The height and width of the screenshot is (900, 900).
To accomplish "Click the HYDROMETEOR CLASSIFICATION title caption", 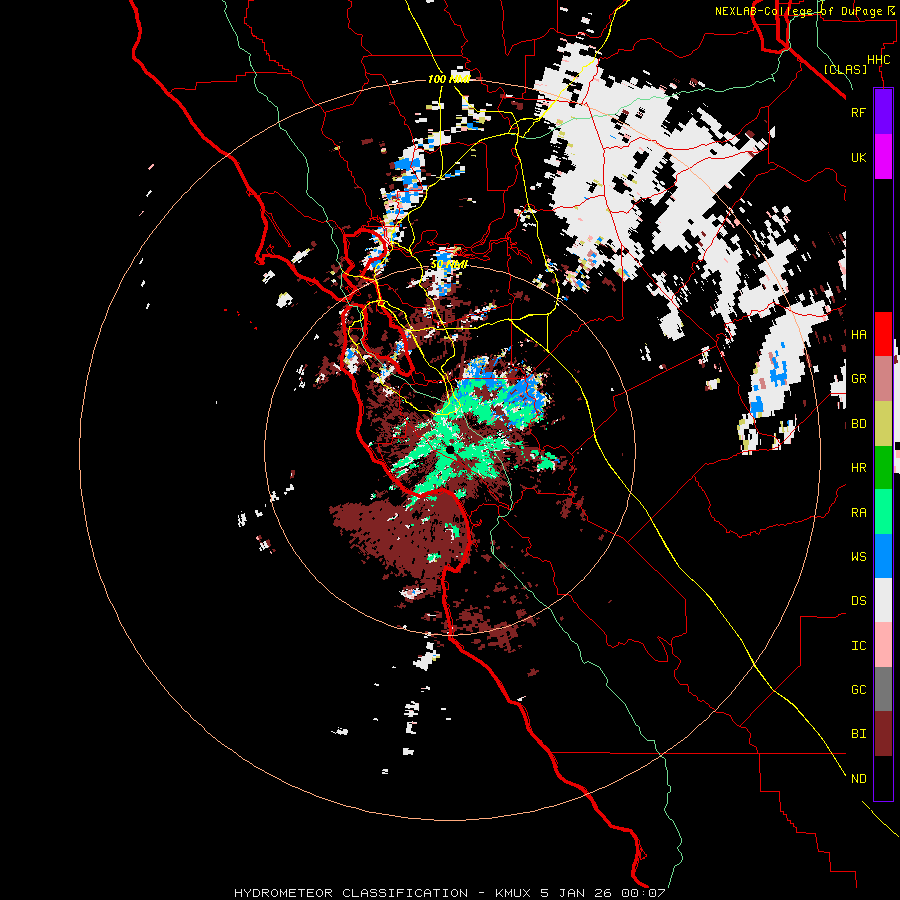I will pyautogui.click(x=449, y=893).
